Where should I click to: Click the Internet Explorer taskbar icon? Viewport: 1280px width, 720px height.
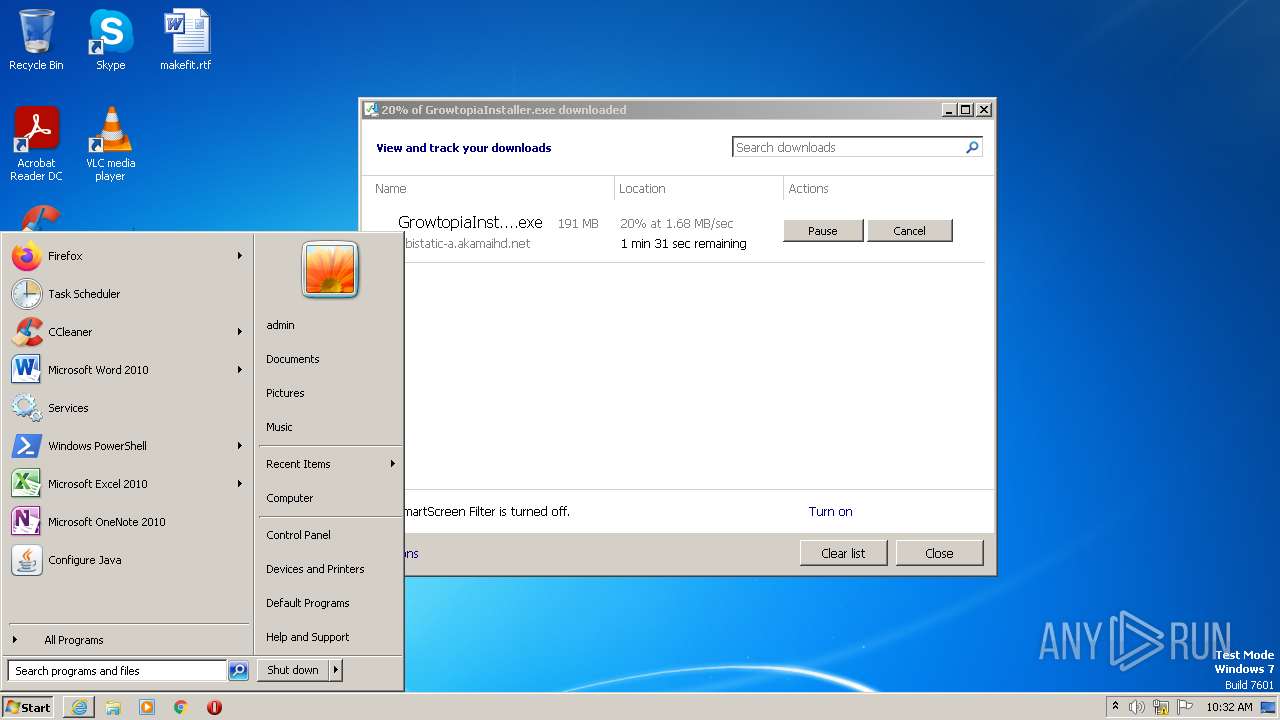79,707
